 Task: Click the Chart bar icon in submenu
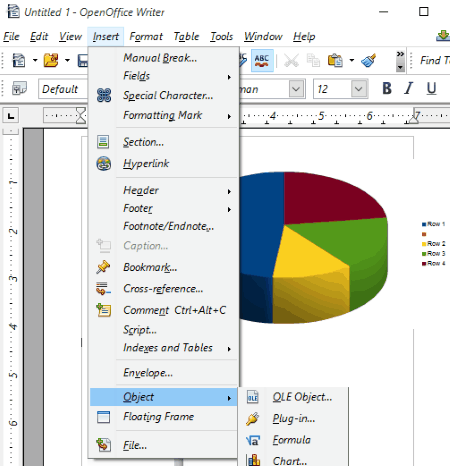(x=253, y=460)
